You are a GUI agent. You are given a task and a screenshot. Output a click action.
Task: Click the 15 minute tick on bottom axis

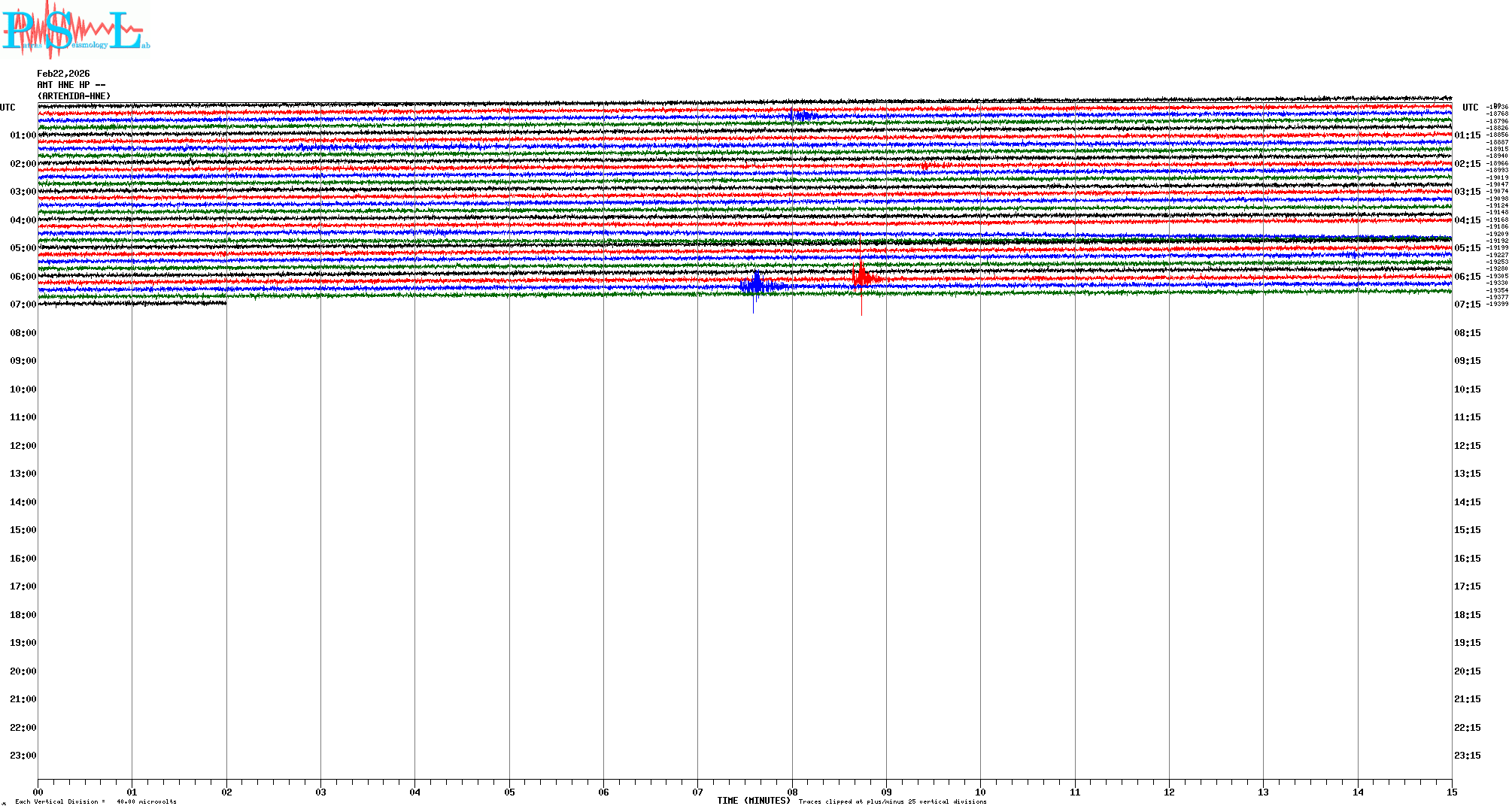[1451, 792]
